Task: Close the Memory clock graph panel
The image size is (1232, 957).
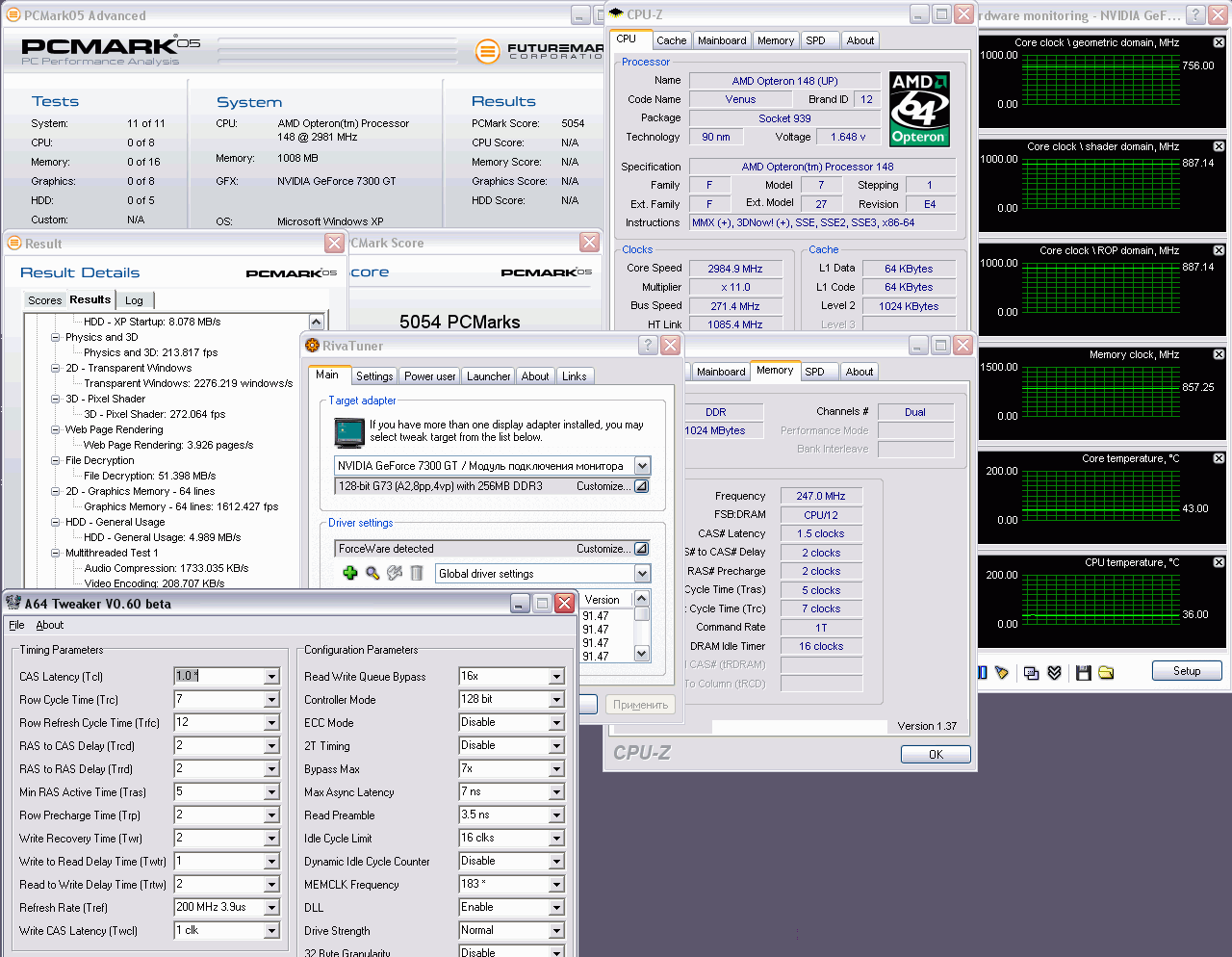Action: [x=1219, y=354]
